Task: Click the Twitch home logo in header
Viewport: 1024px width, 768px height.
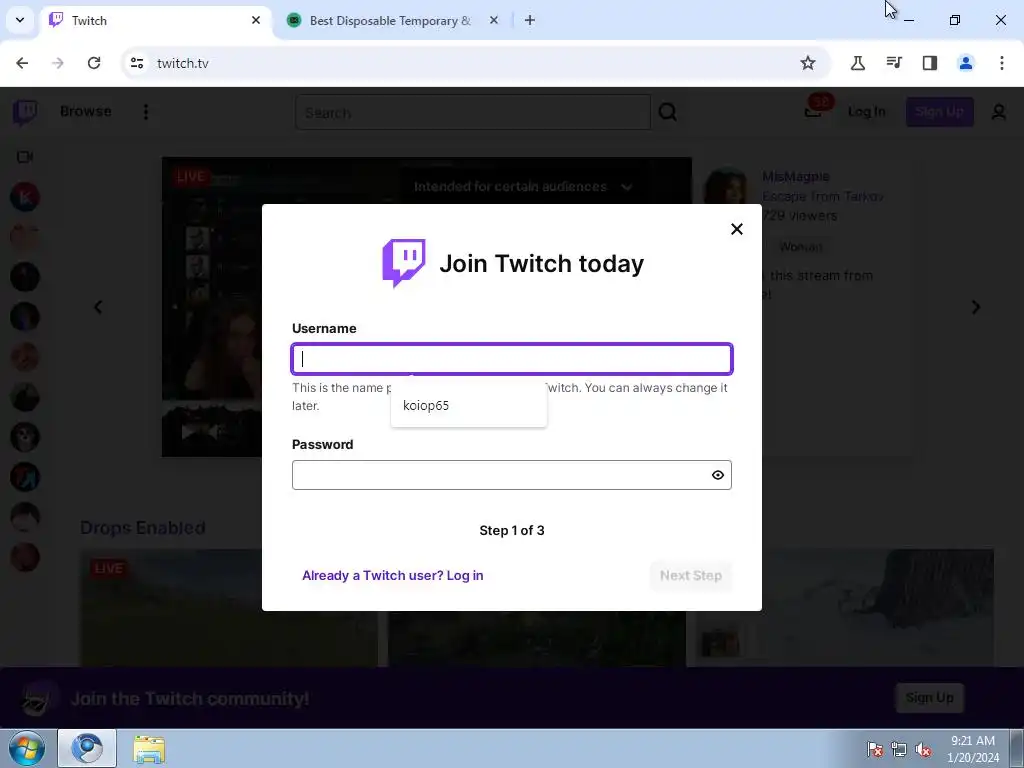Action: (x=25, y=112)
